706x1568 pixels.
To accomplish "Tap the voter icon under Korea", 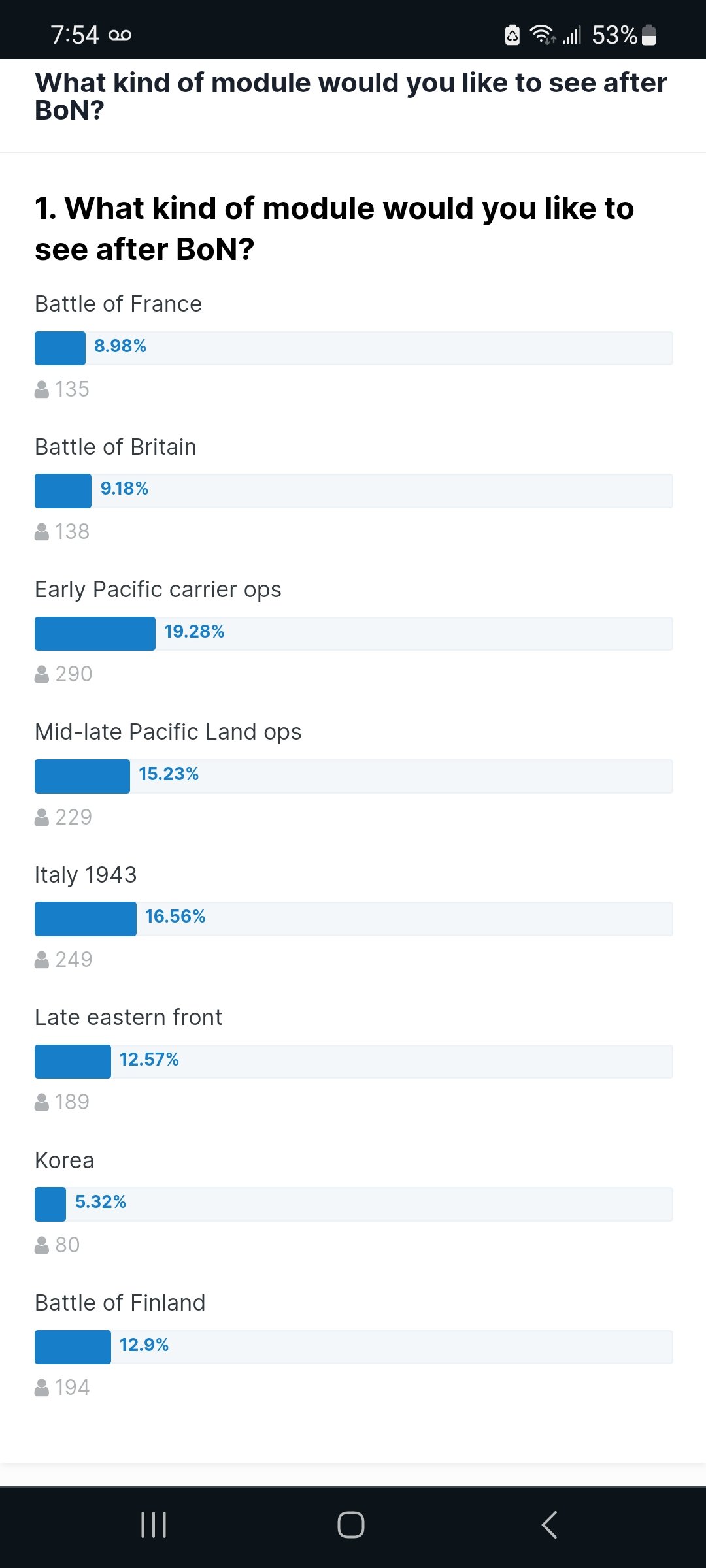I will click(42, 1245).
